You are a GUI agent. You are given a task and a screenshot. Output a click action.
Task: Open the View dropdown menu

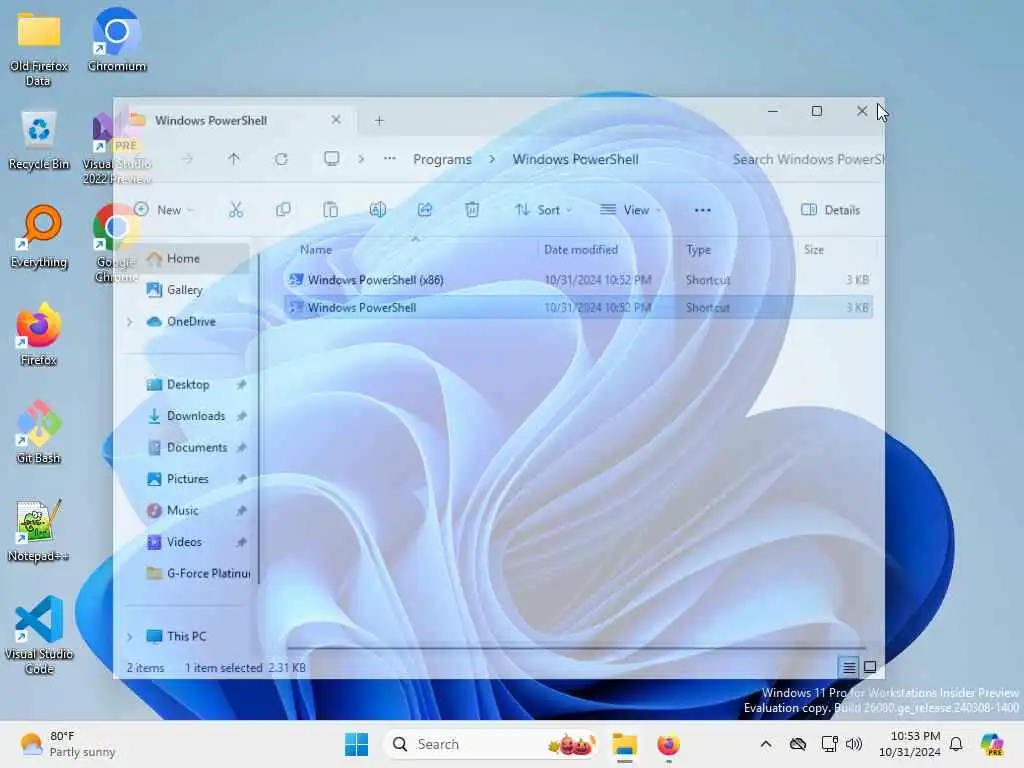click(x=631, y=210)
